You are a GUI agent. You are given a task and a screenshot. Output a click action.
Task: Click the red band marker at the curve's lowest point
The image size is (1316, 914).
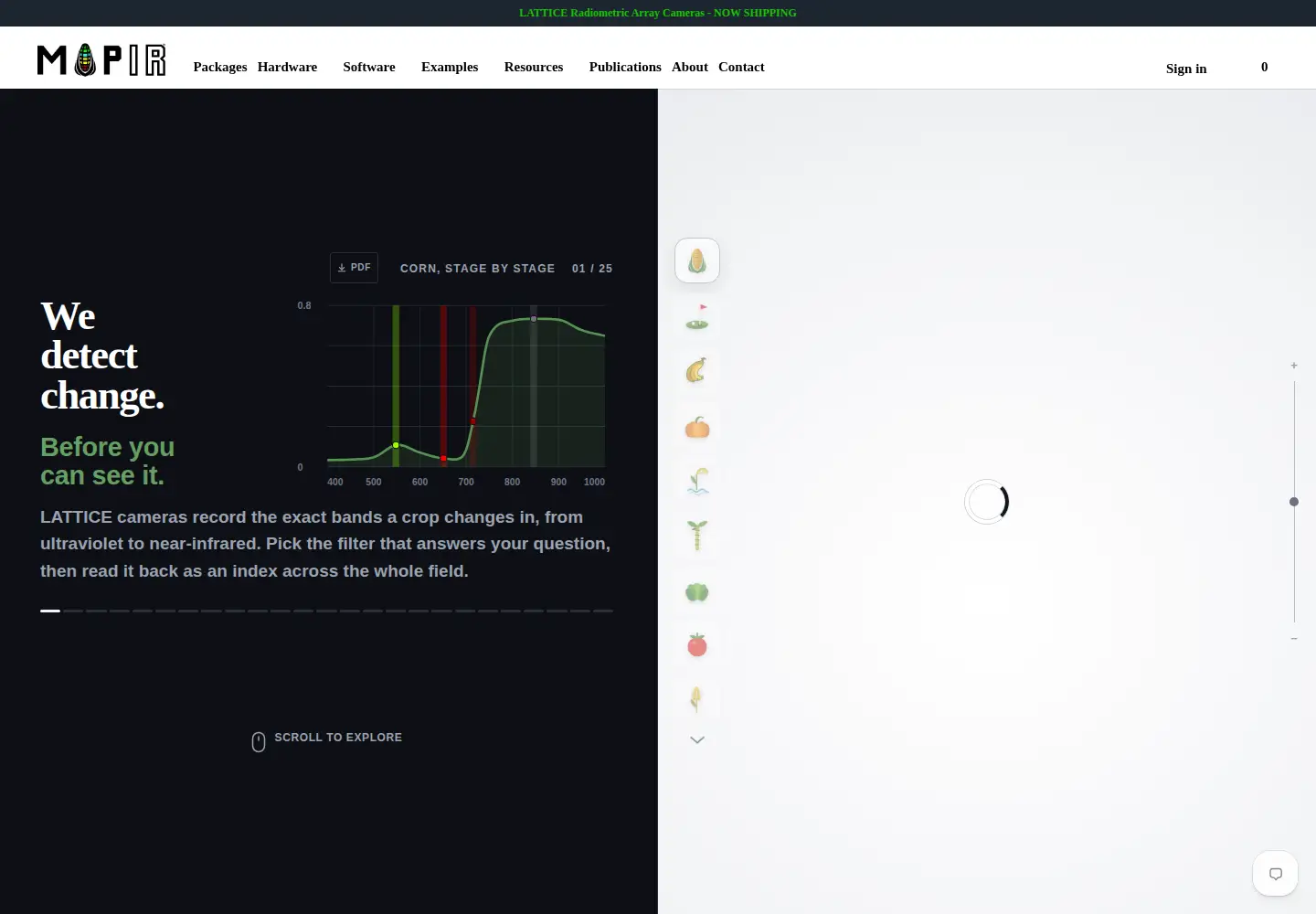[443, 458]
